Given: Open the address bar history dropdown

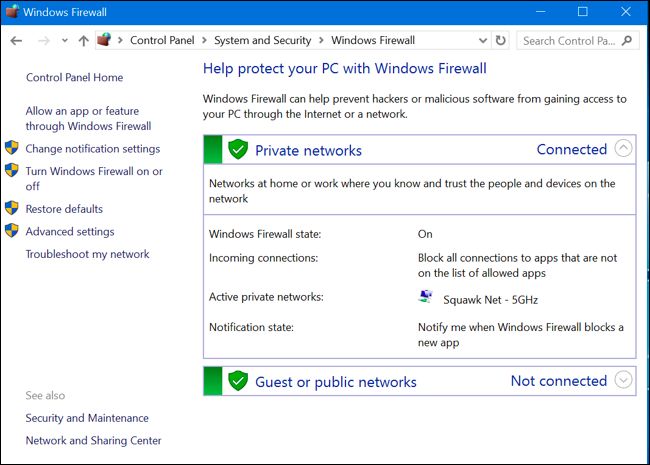Looking at the screenshot, I should tap(483, 41).
